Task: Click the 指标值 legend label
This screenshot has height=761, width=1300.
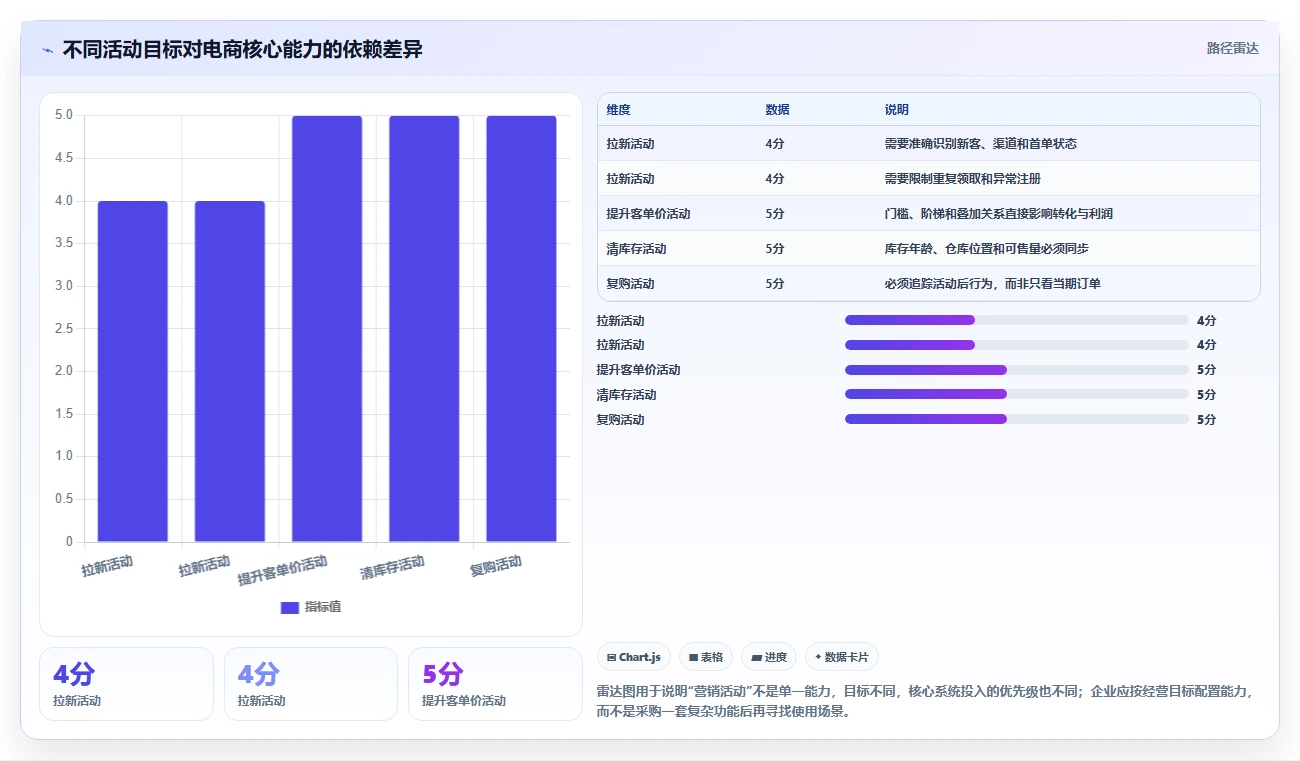Action: click(x=323, y=607)
